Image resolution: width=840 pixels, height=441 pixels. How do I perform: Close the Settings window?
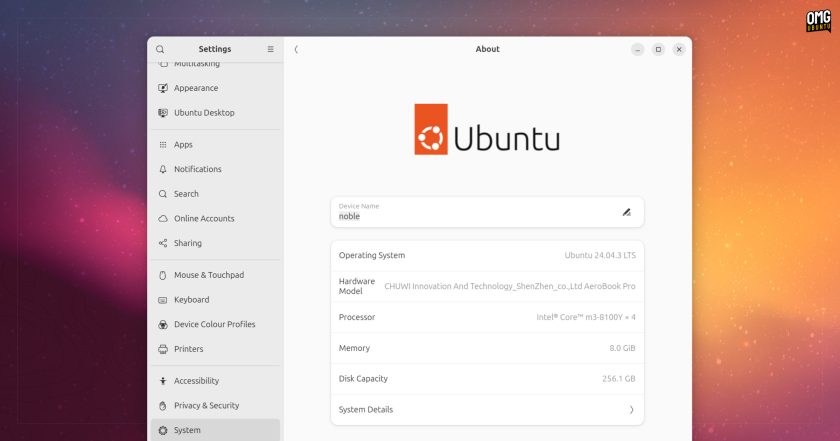pyautogui.click(x=679, y=50)
